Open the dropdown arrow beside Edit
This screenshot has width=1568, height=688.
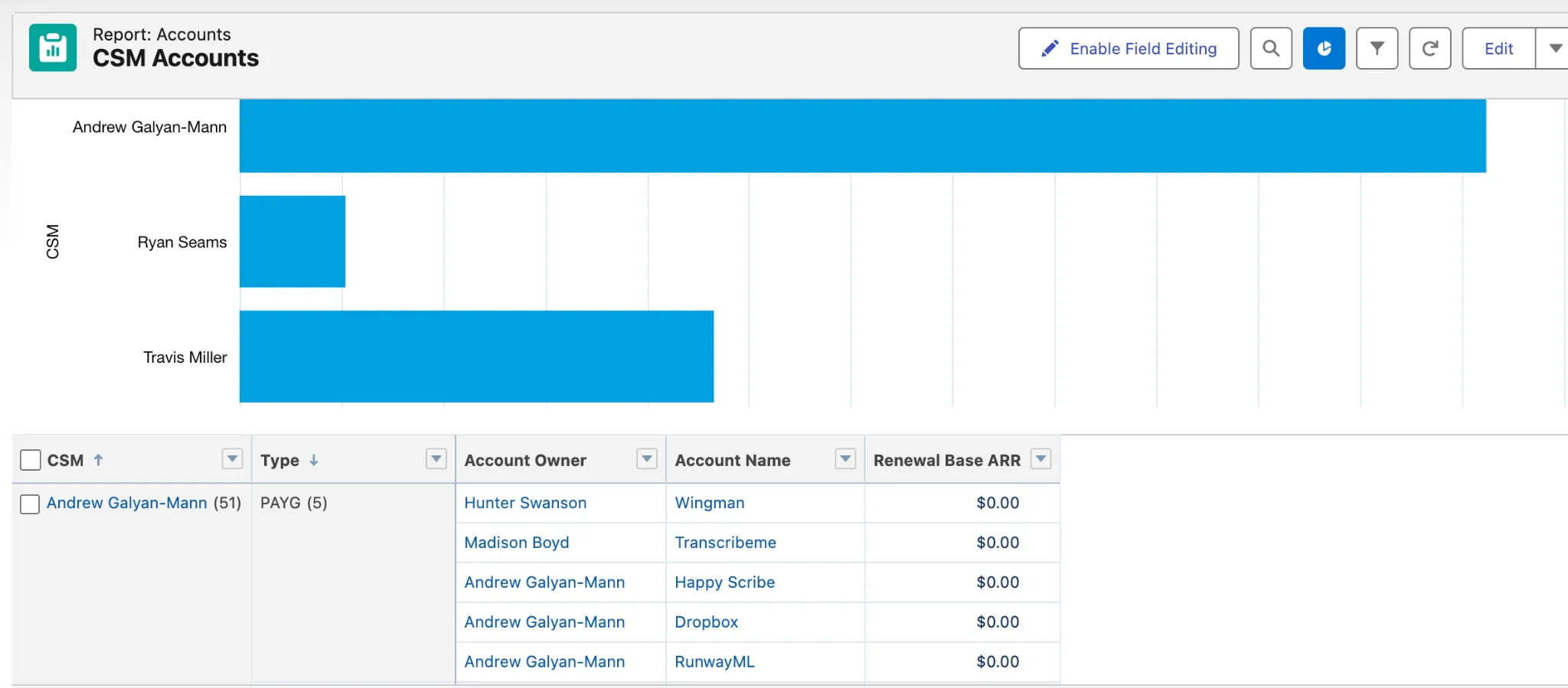coord(1554,49)
